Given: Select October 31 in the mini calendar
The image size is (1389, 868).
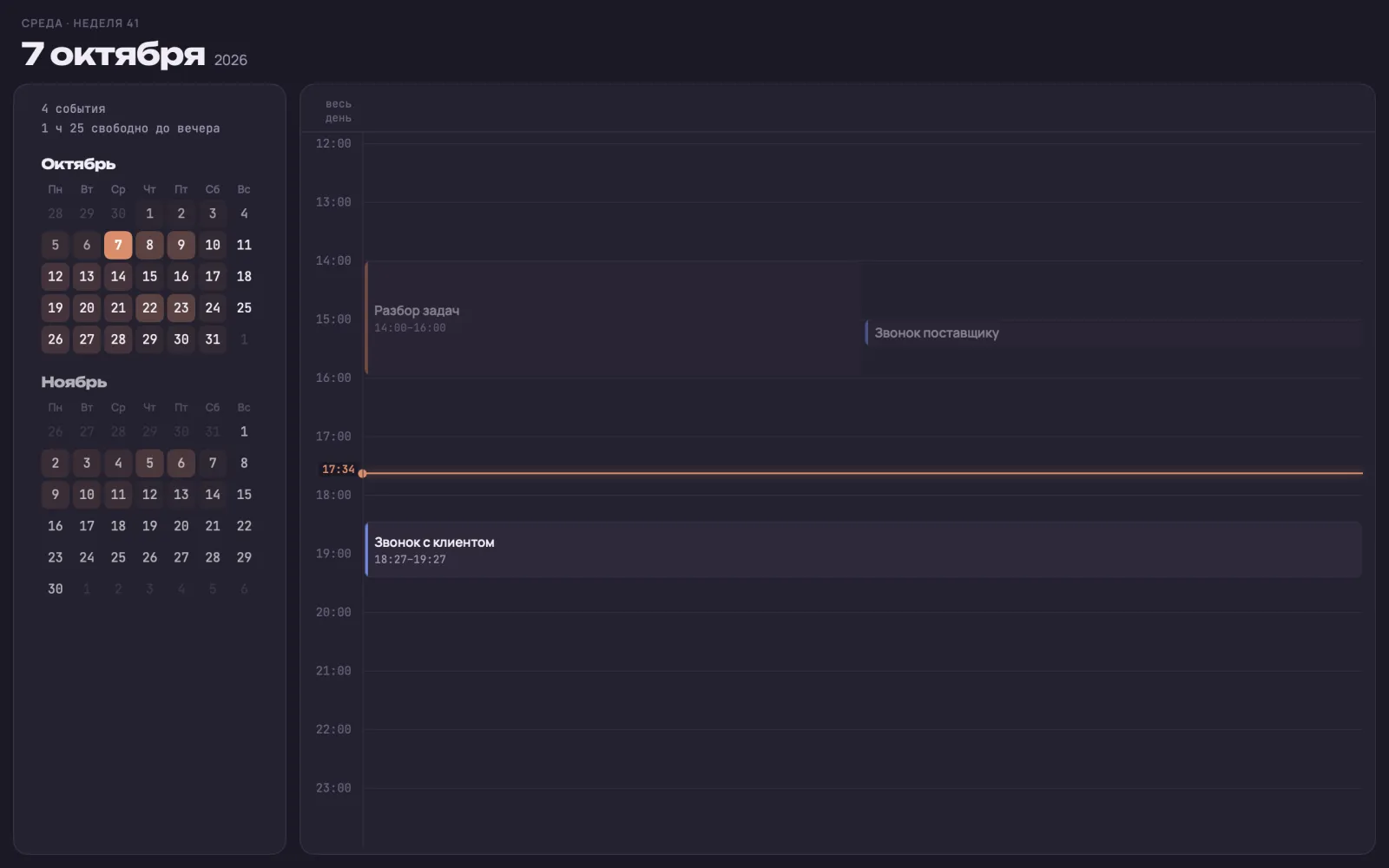Looking at the screenshot, I should [x=213, y=339].
